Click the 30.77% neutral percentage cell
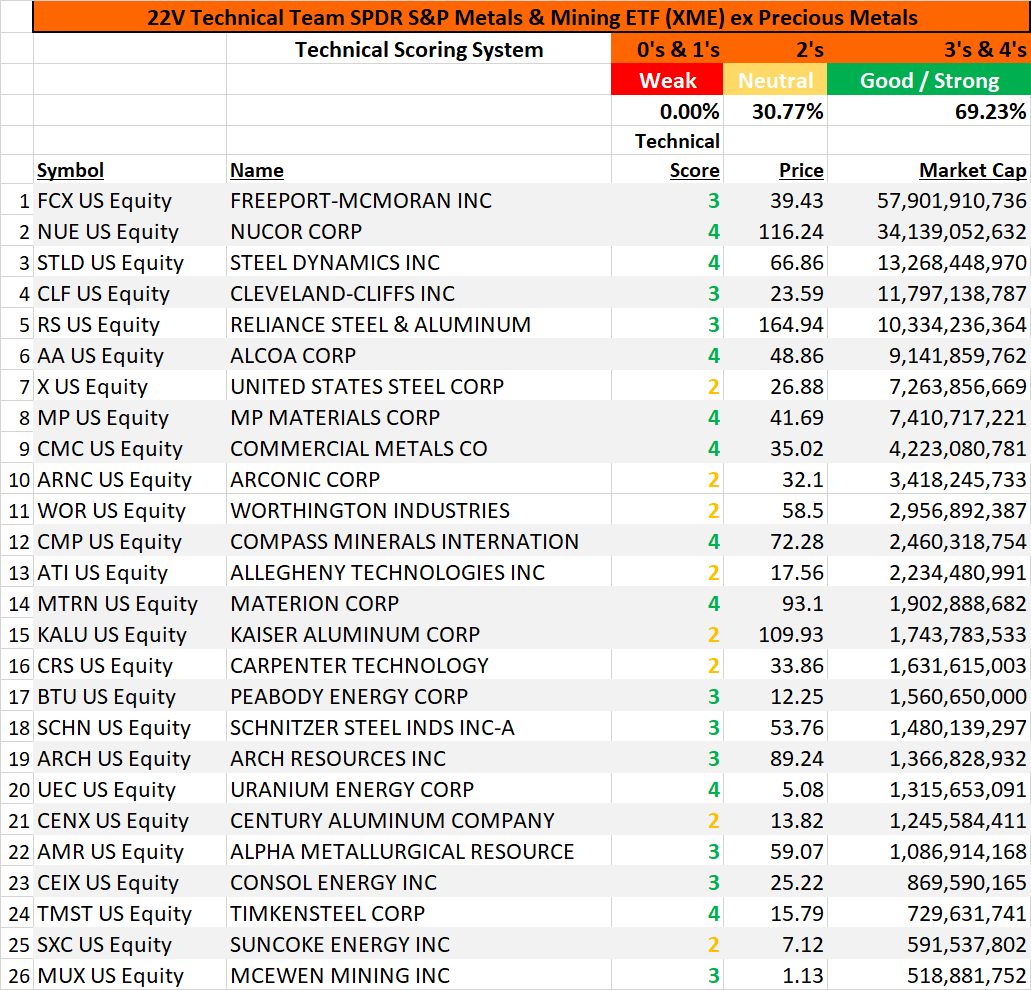The width and height of the screenshot is (1031, 990). [775, 110]
